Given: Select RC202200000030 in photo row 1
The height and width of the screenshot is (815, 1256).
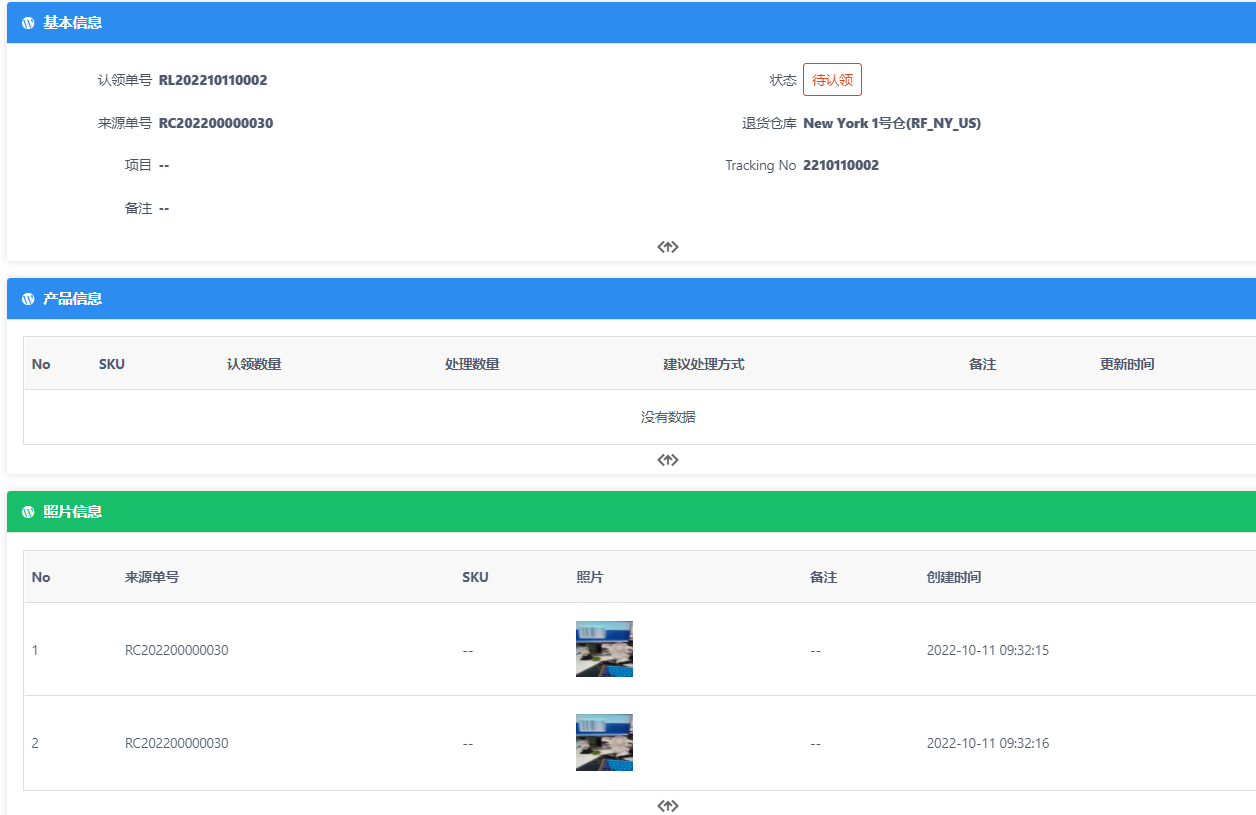Looking at the screenshot, I should coord(177,650).
